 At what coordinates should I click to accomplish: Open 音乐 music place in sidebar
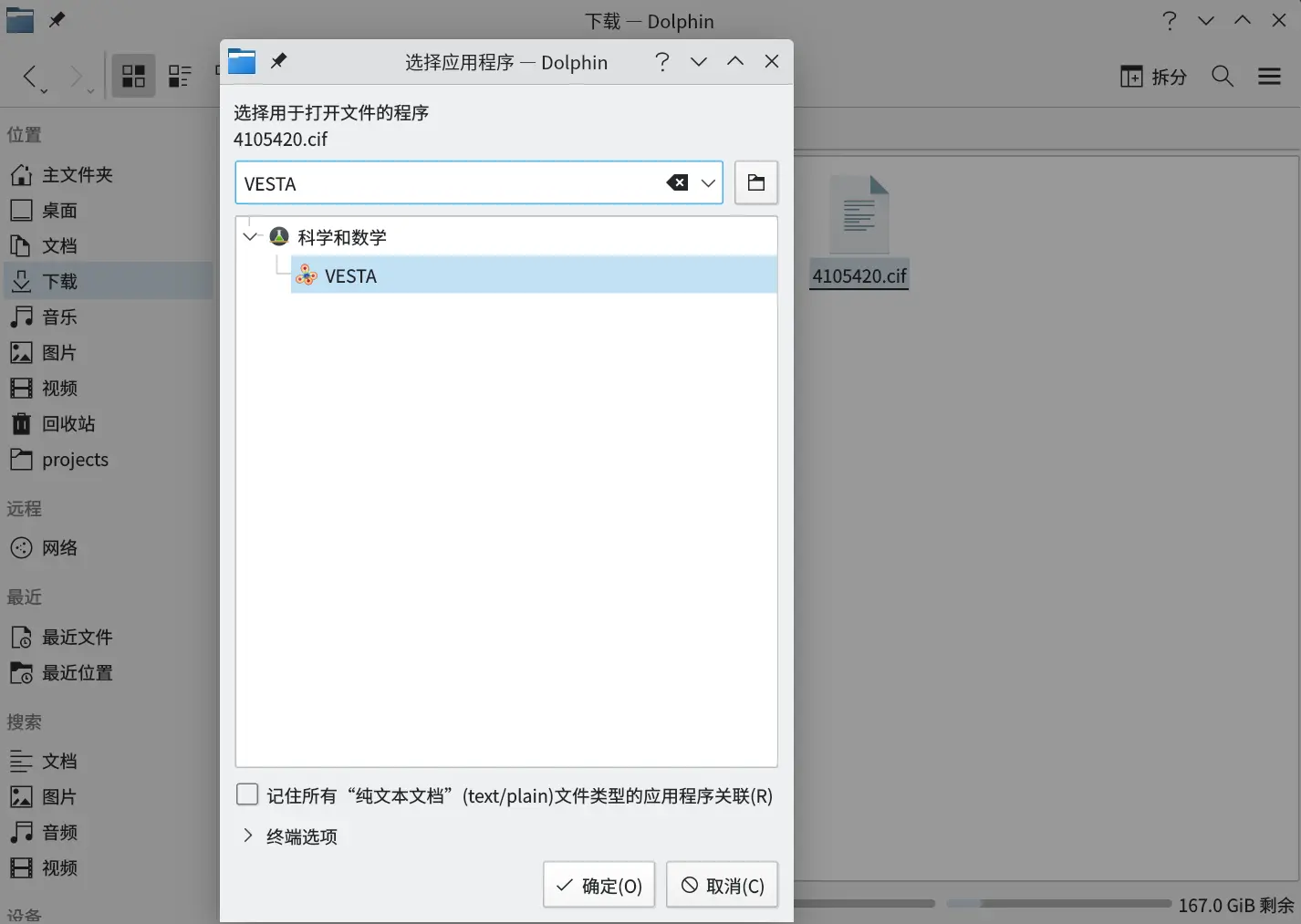tap(106, 317)
